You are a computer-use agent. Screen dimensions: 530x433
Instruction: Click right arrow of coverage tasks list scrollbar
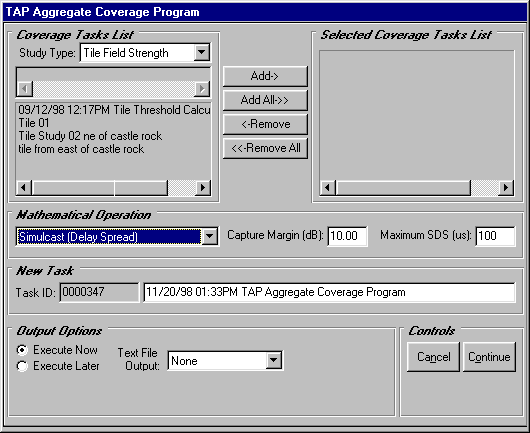(203, 188)
